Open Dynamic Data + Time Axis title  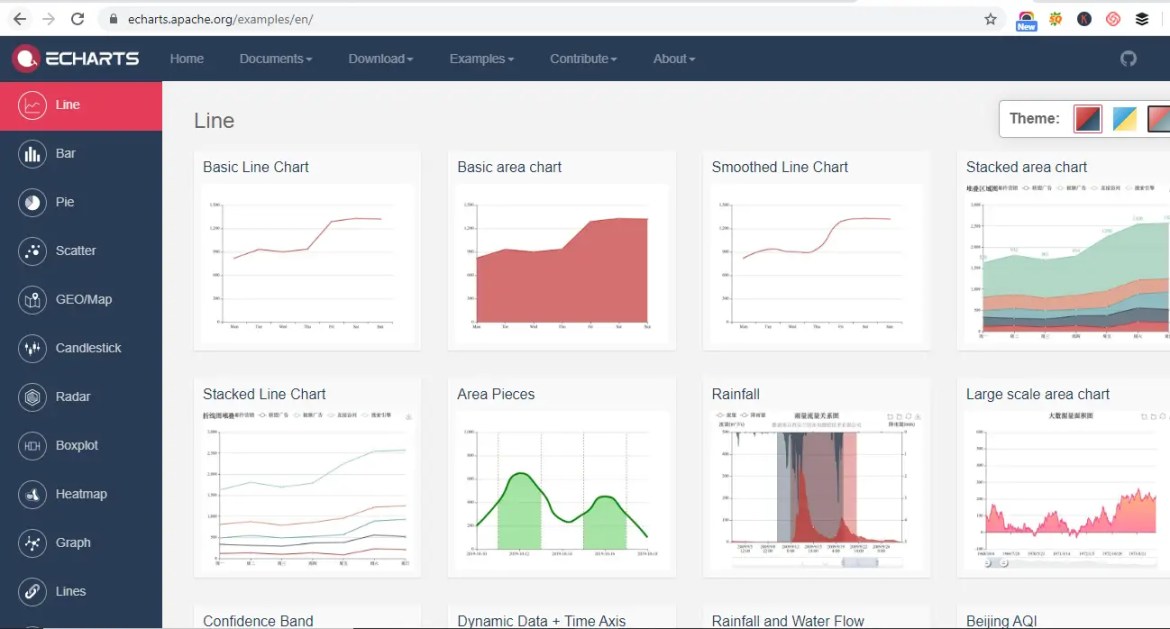[x=542, y=621]
